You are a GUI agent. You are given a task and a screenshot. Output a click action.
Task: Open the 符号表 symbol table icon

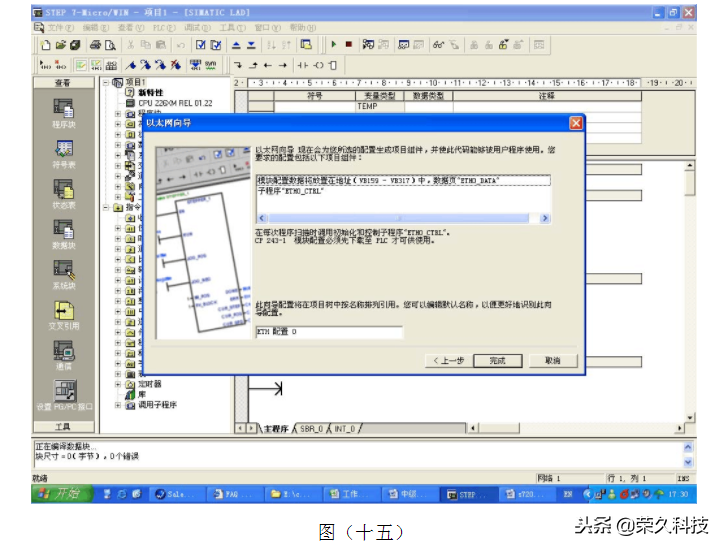tap(63, 150)
